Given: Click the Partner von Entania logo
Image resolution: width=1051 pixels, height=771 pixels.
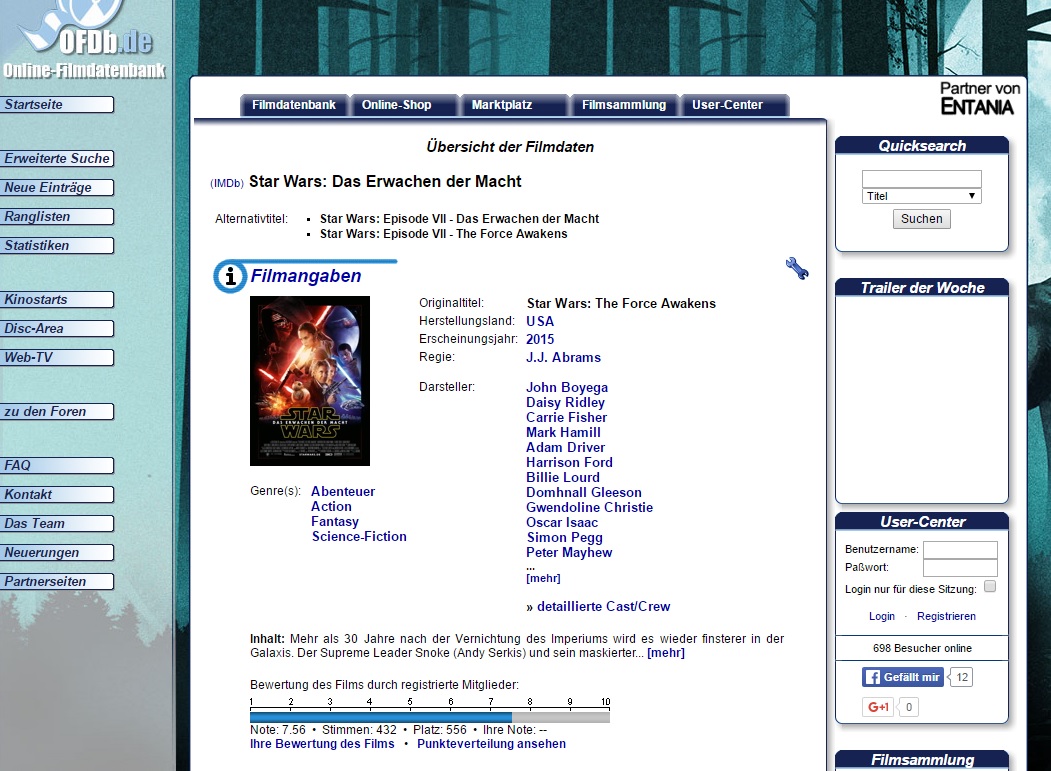Looking at the screenshot, I should (x=979, y=99).
